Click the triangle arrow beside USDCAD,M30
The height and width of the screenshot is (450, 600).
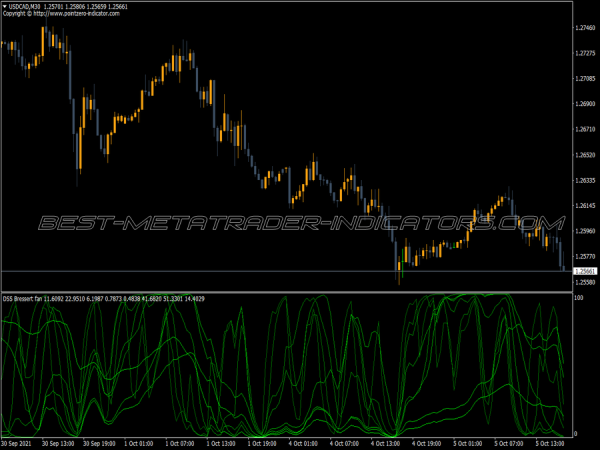(x=5, y=6)
